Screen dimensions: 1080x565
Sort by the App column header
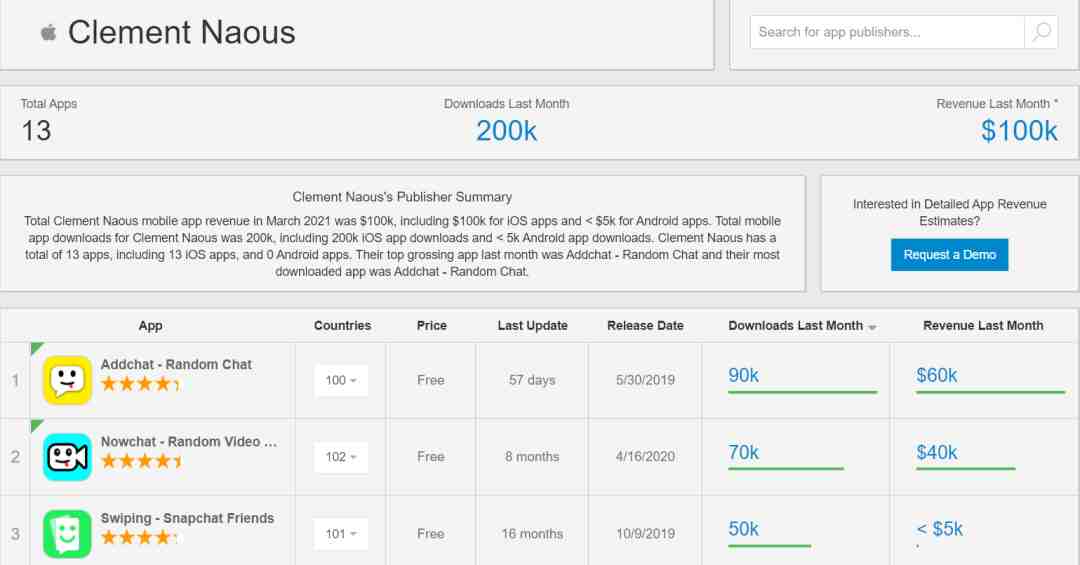(x=150, y=326)
